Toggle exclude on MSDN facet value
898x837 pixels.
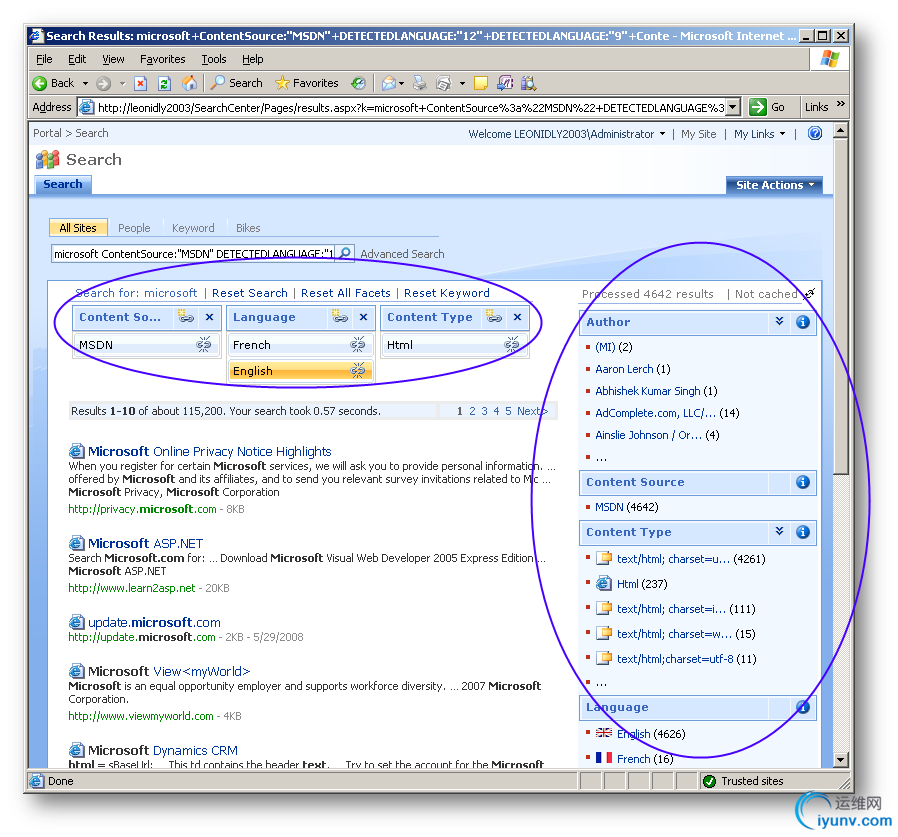point(204,344)
